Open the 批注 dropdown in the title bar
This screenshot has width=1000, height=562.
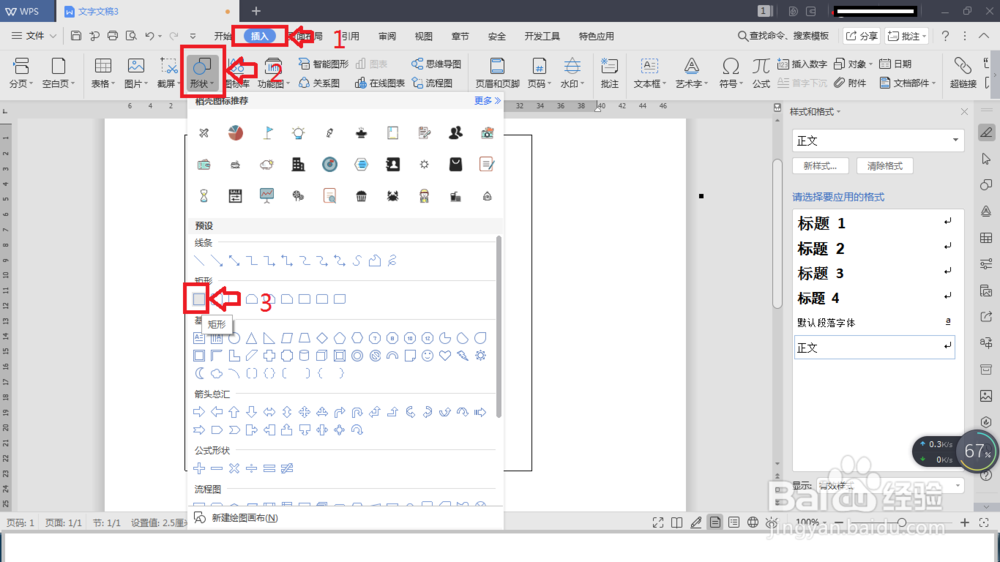point(907,36)
